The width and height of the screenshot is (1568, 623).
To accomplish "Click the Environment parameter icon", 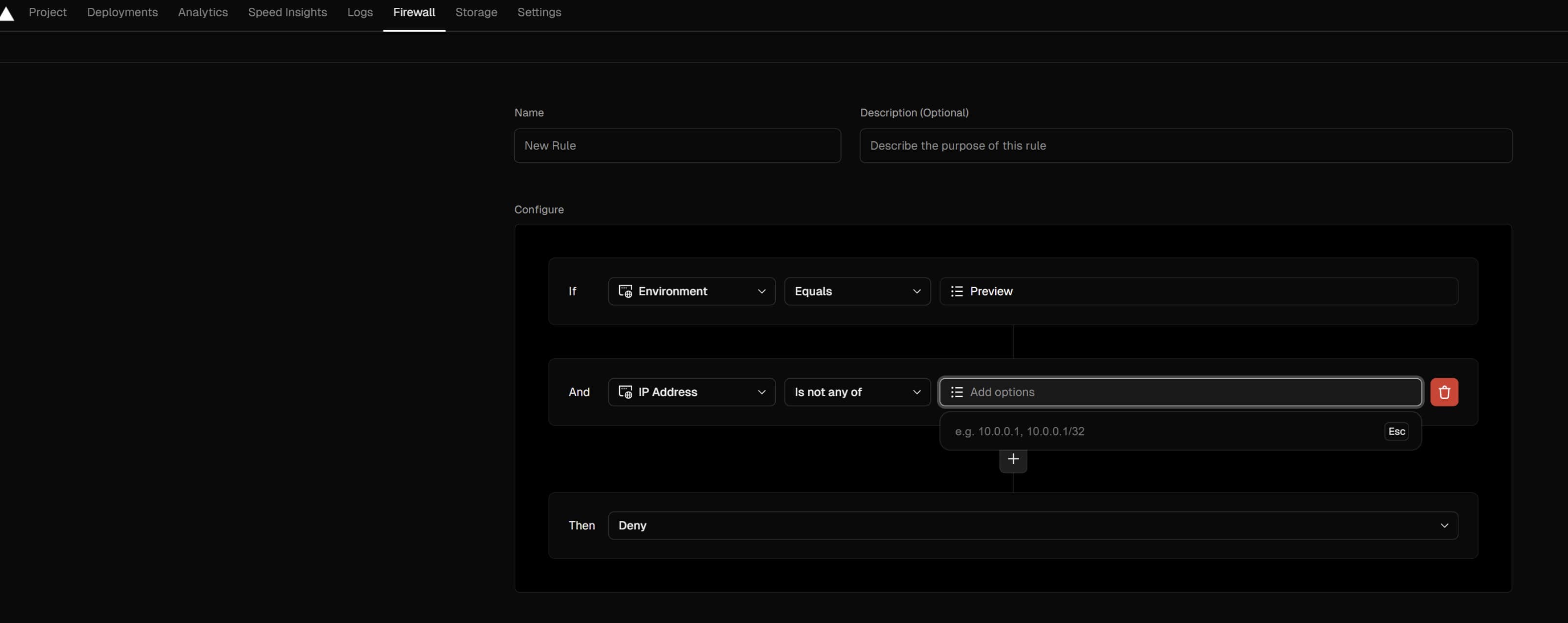I will [x=624, y=292].
